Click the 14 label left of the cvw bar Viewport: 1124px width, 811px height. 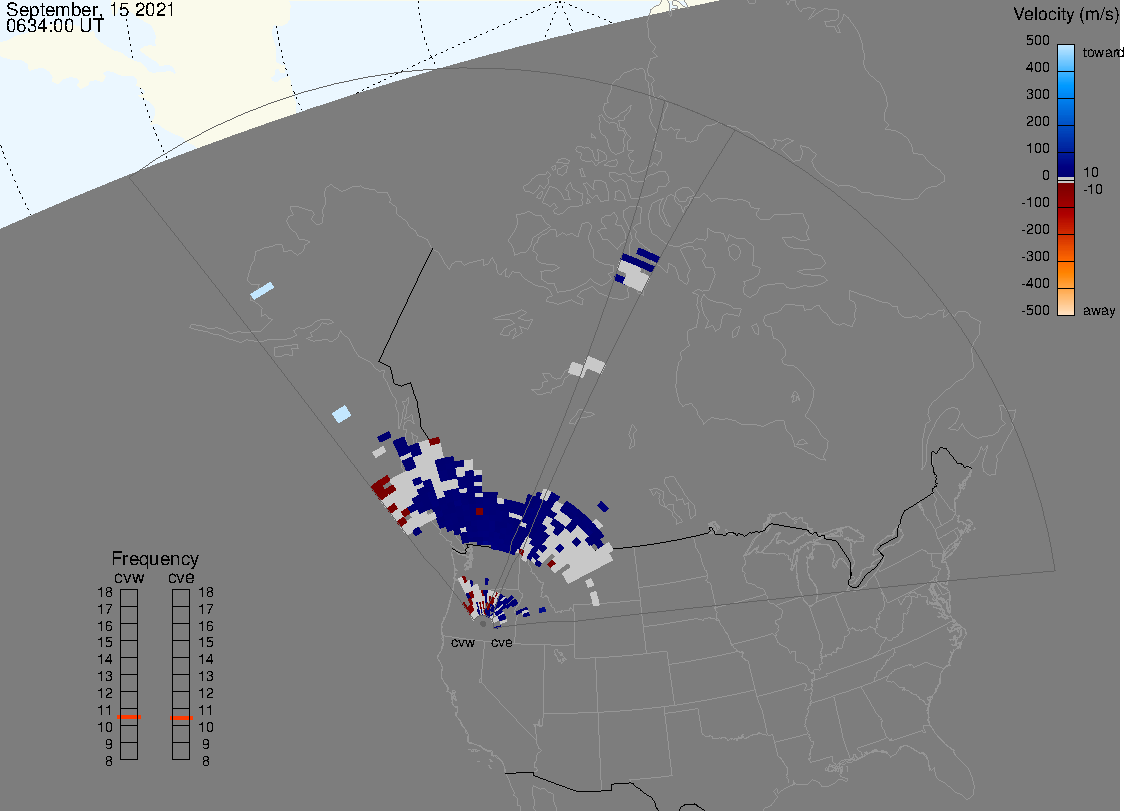tap(105, 660)
